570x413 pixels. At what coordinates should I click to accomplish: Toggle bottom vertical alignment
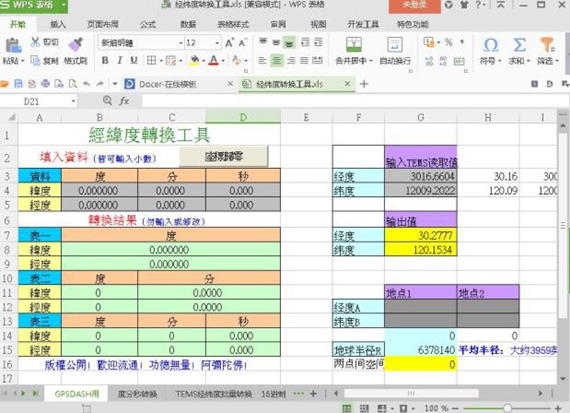289,43
